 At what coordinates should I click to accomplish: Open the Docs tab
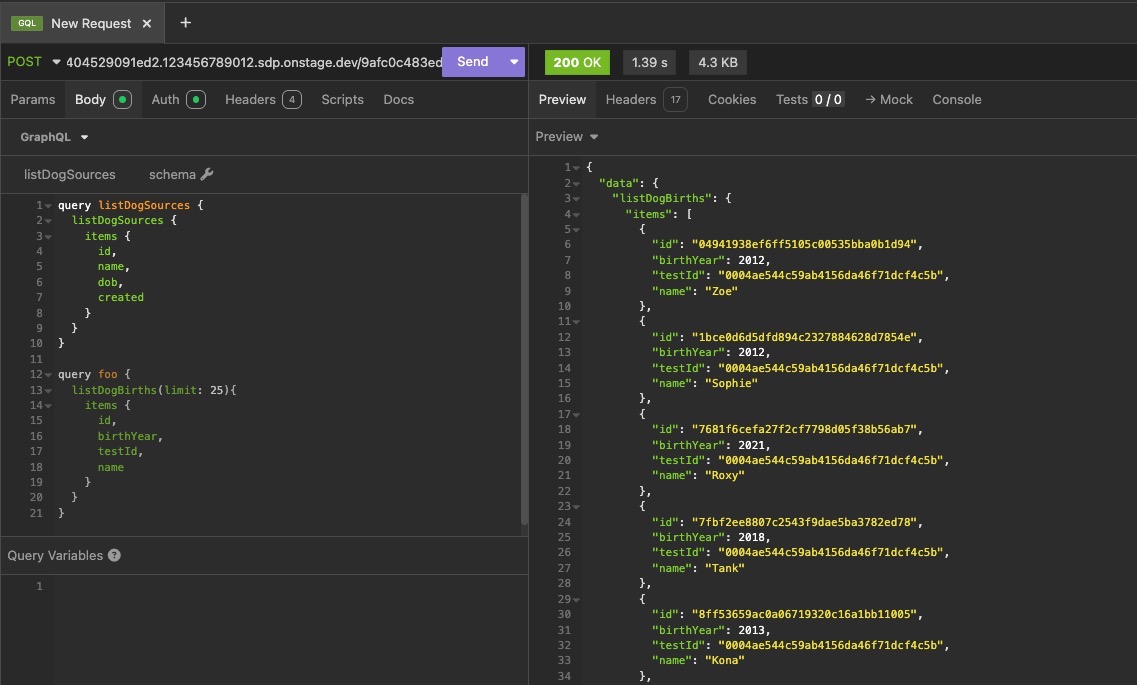click(399, 99)
